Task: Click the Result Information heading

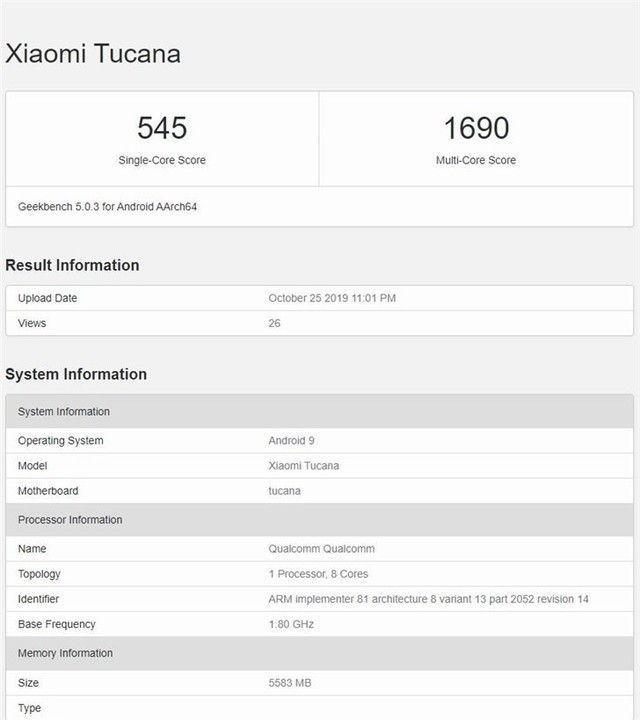Action: tap(72, 265)
